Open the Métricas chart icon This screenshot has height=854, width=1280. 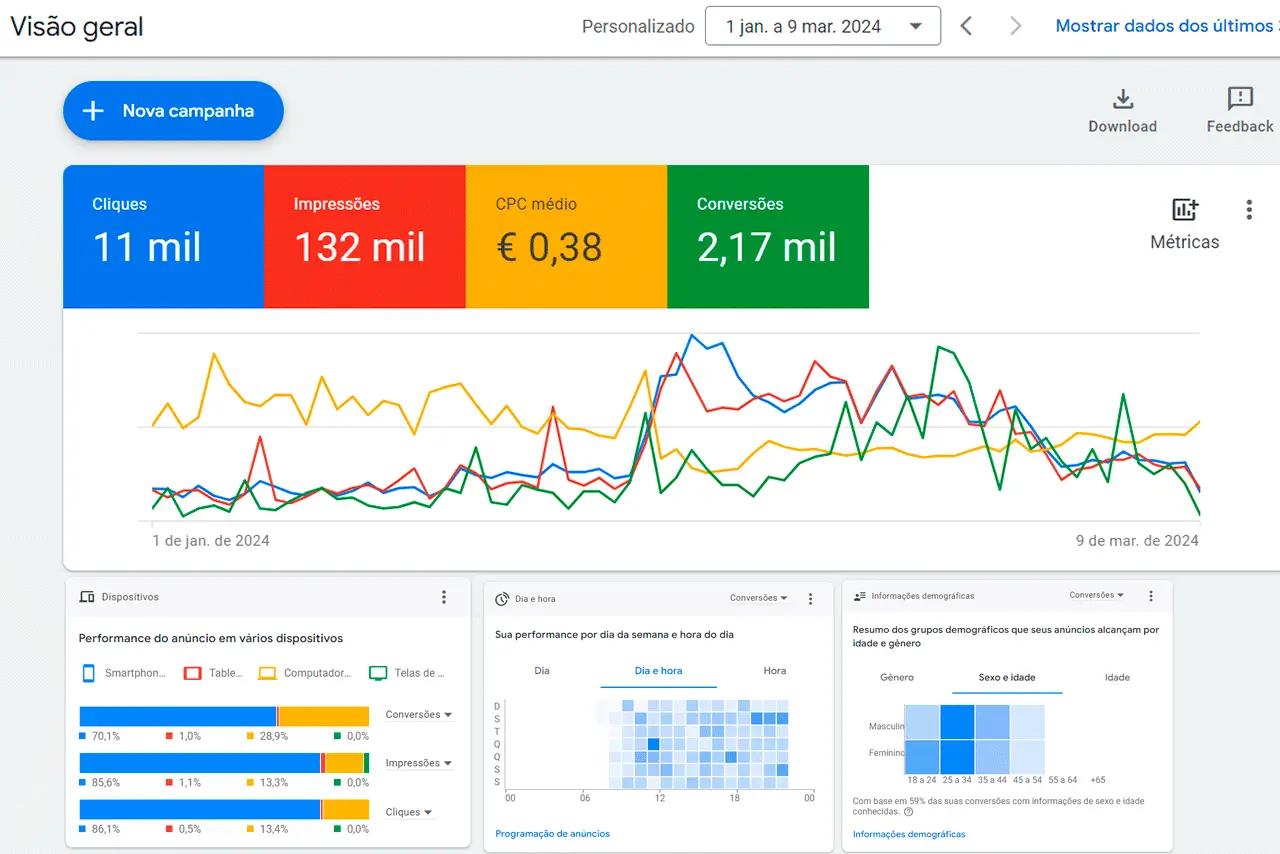point(1185,210)
